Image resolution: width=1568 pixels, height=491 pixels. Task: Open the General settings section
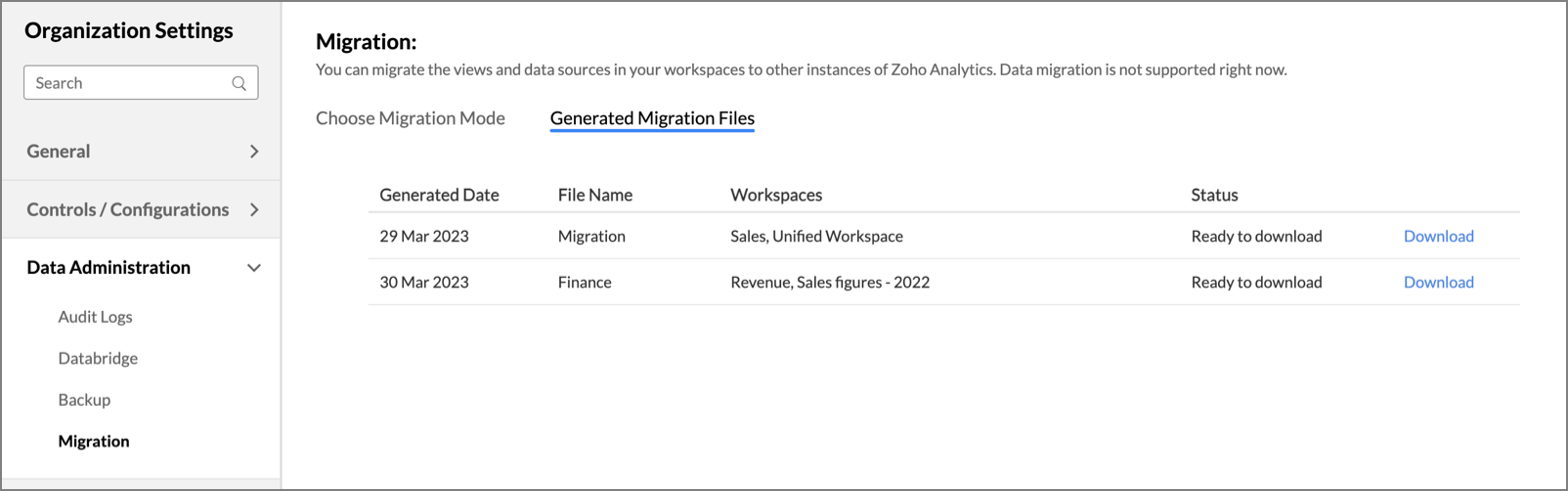(x=59, y=152)
